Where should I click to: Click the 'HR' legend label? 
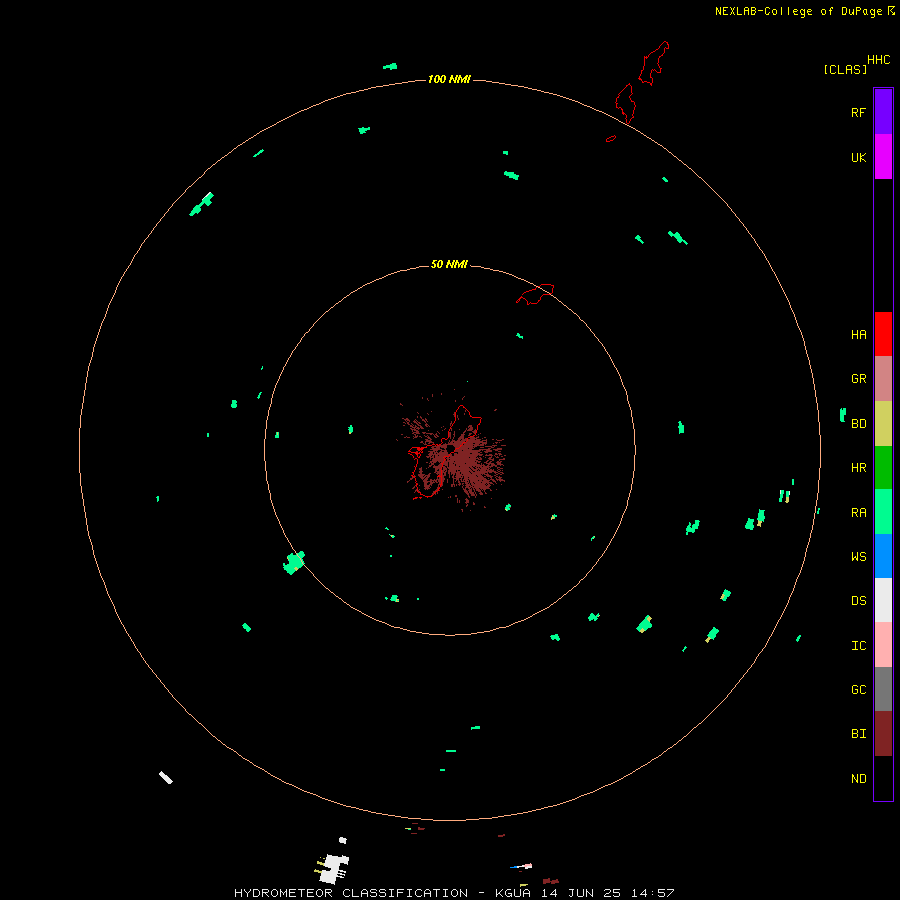click(x=858, y=468)
